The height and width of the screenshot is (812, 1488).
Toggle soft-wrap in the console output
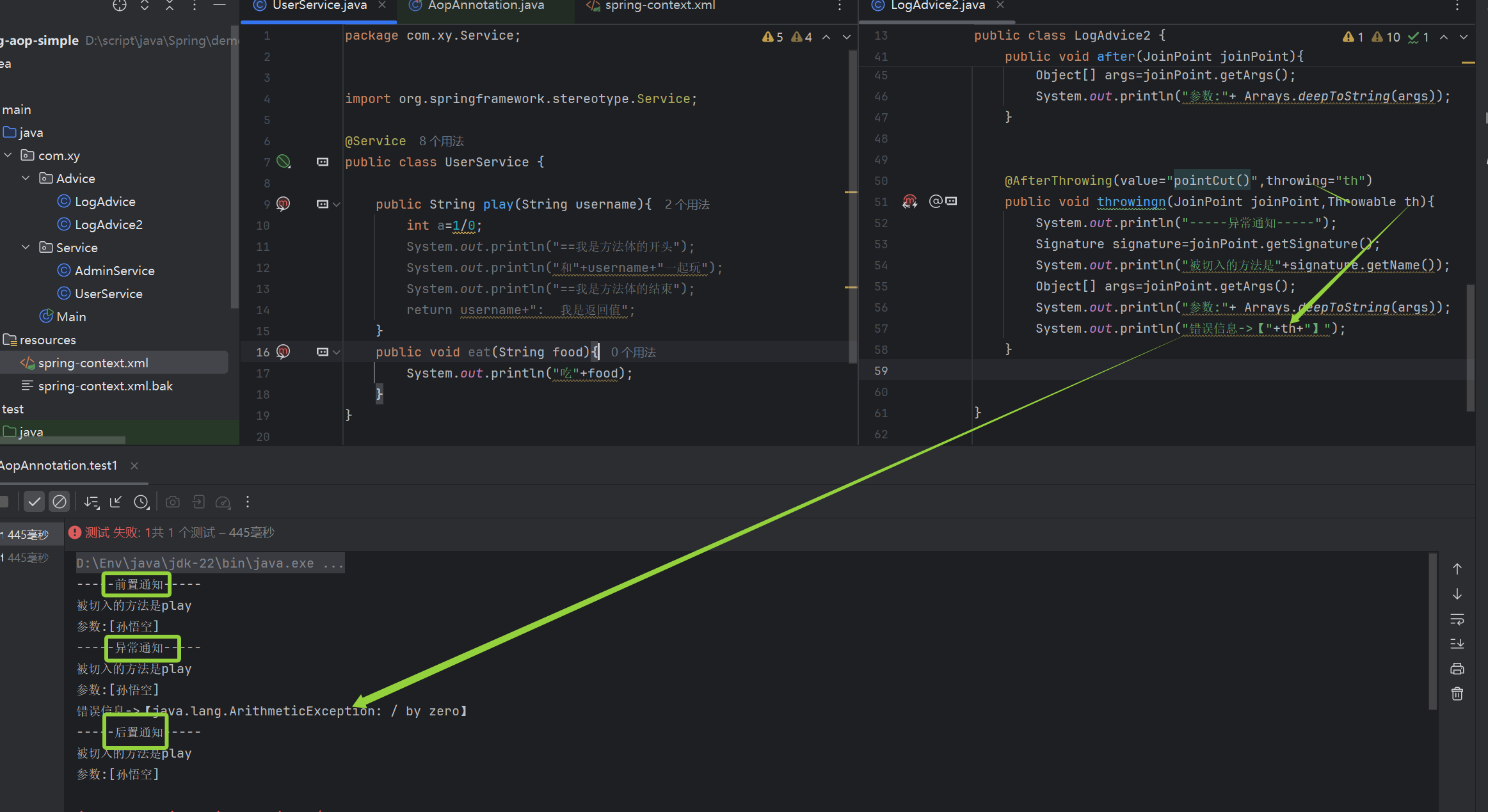click(1457, 619)
